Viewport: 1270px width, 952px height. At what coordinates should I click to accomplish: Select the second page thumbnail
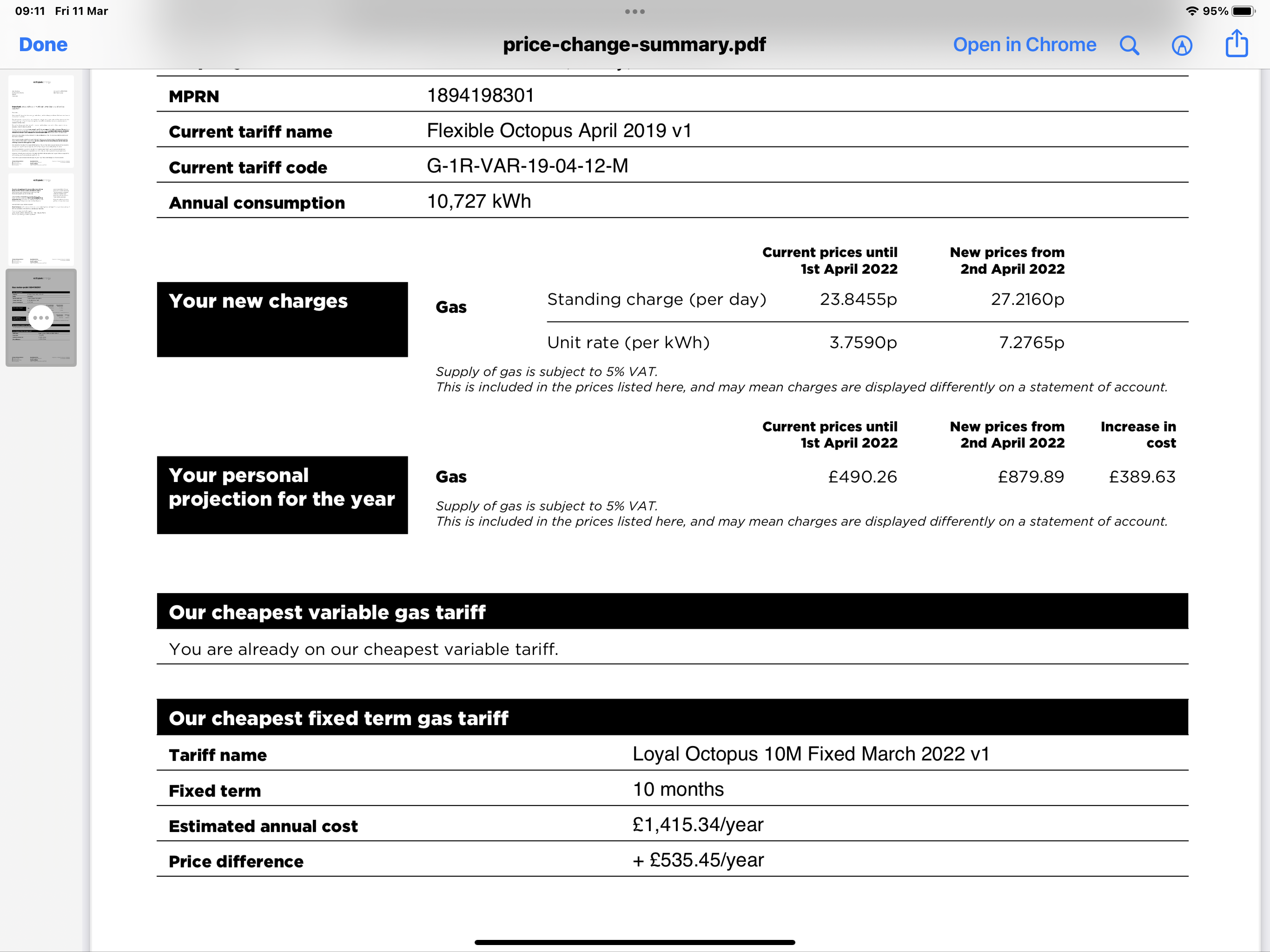click(x=41, y=219)
